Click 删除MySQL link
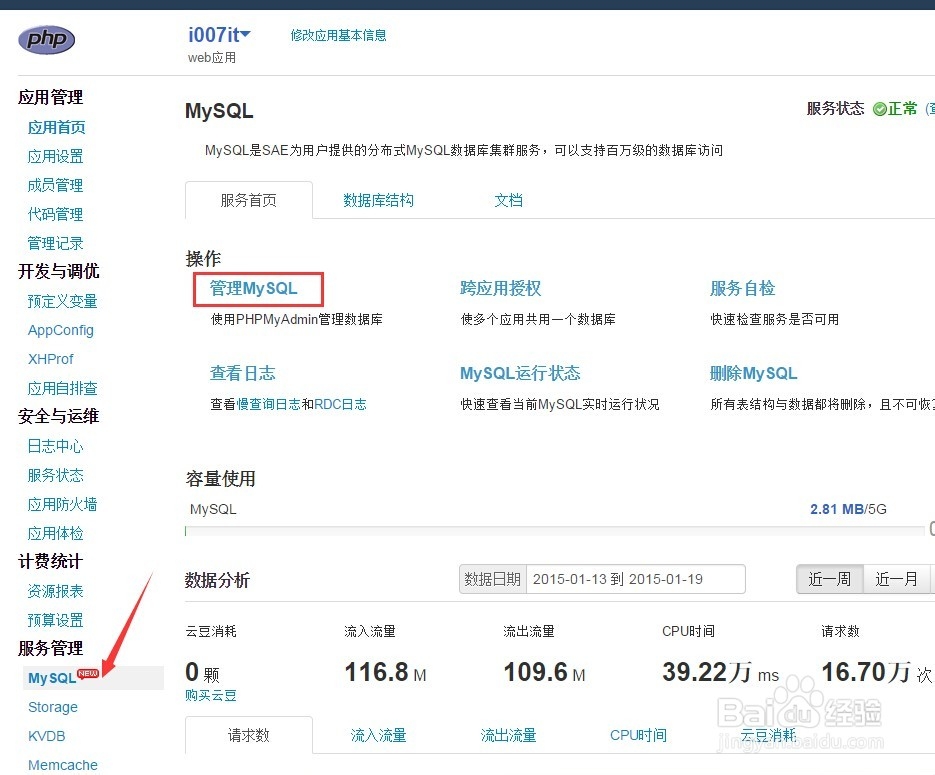 click(x=753, y=373)
